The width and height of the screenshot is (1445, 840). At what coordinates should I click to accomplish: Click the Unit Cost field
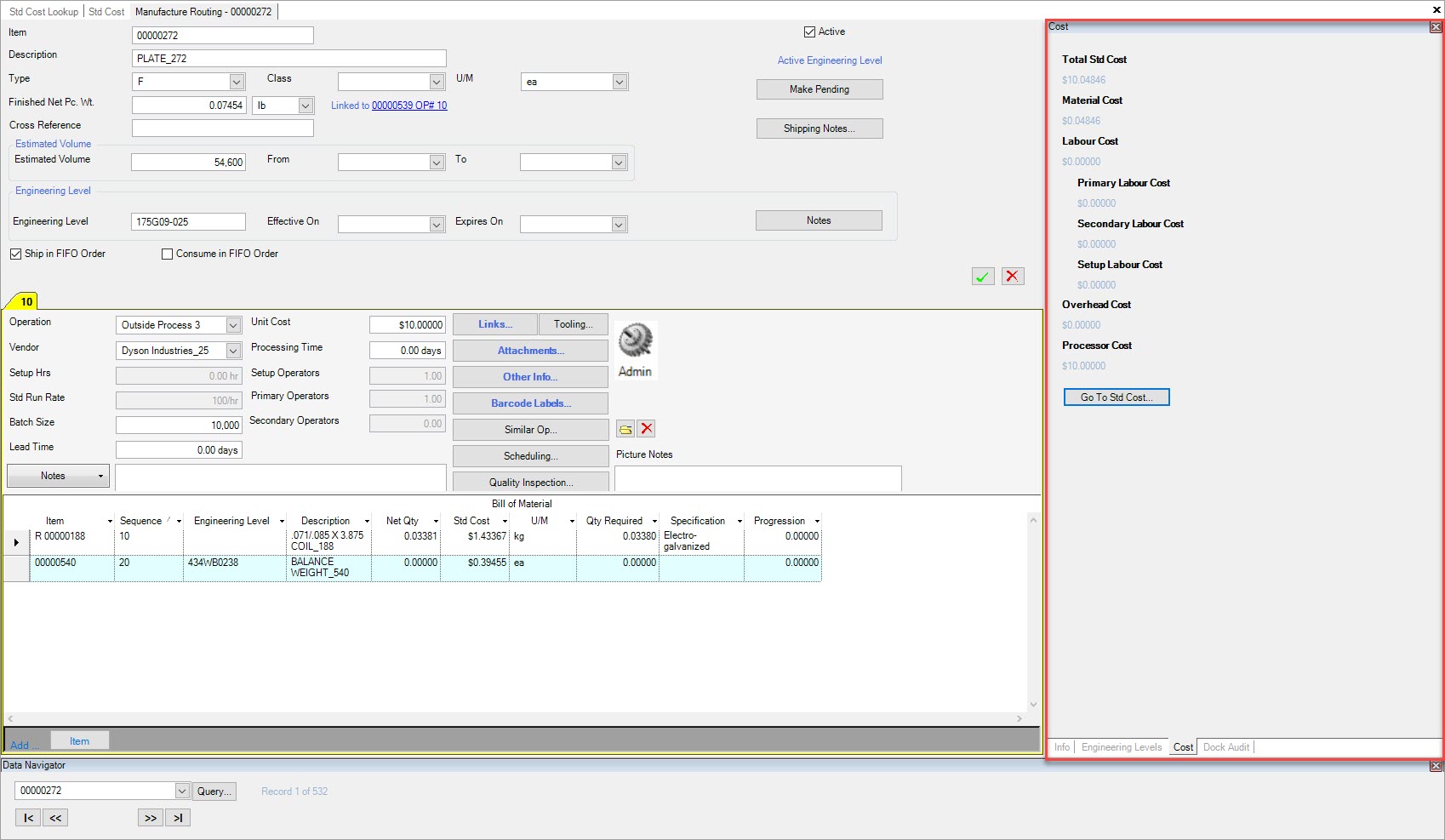tap(408, 325)
